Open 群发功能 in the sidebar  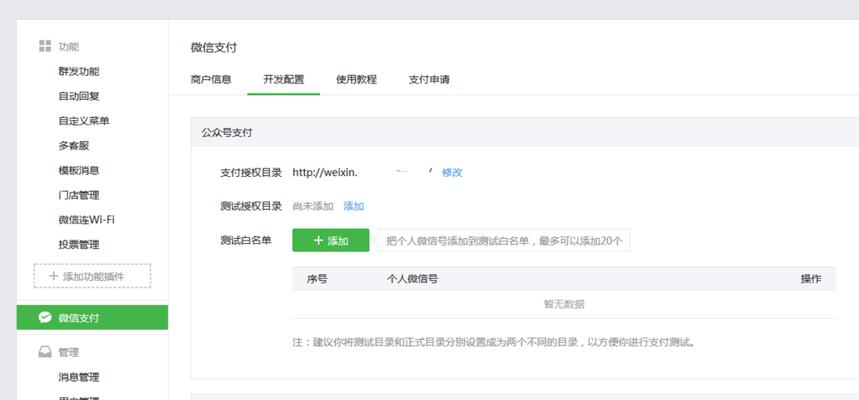point(79,72)
